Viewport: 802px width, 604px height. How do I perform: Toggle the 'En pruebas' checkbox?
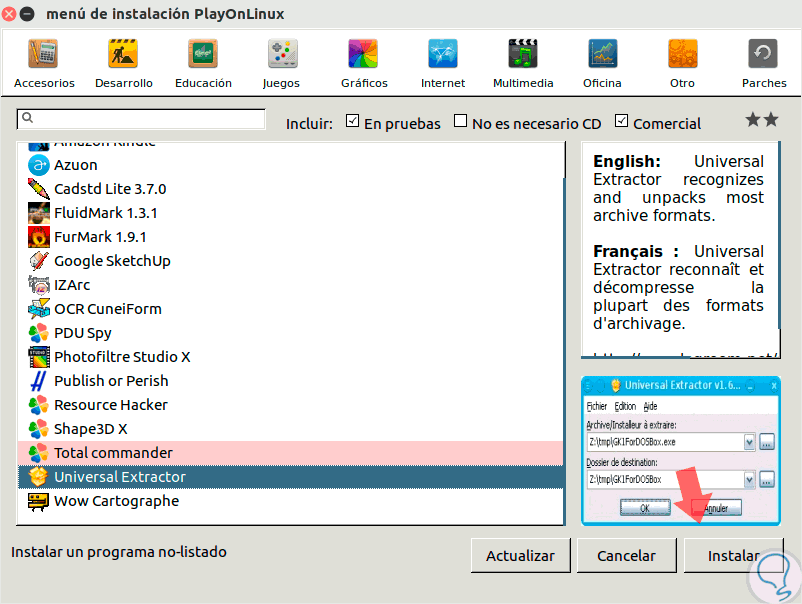(x=352, y=121)
